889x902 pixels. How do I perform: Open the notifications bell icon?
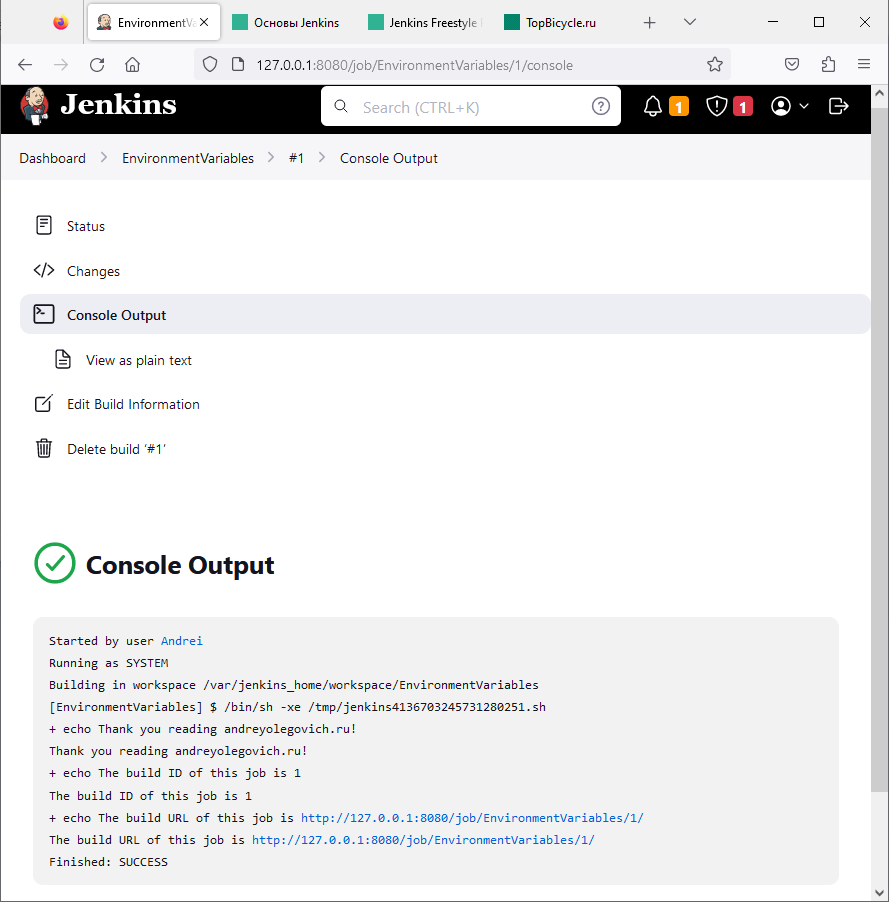653,106
